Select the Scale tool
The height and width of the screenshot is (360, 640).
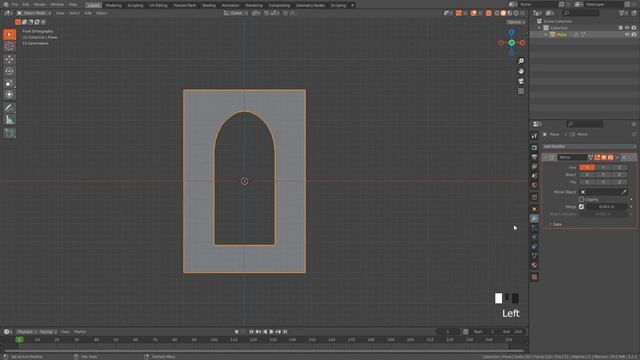9,83
